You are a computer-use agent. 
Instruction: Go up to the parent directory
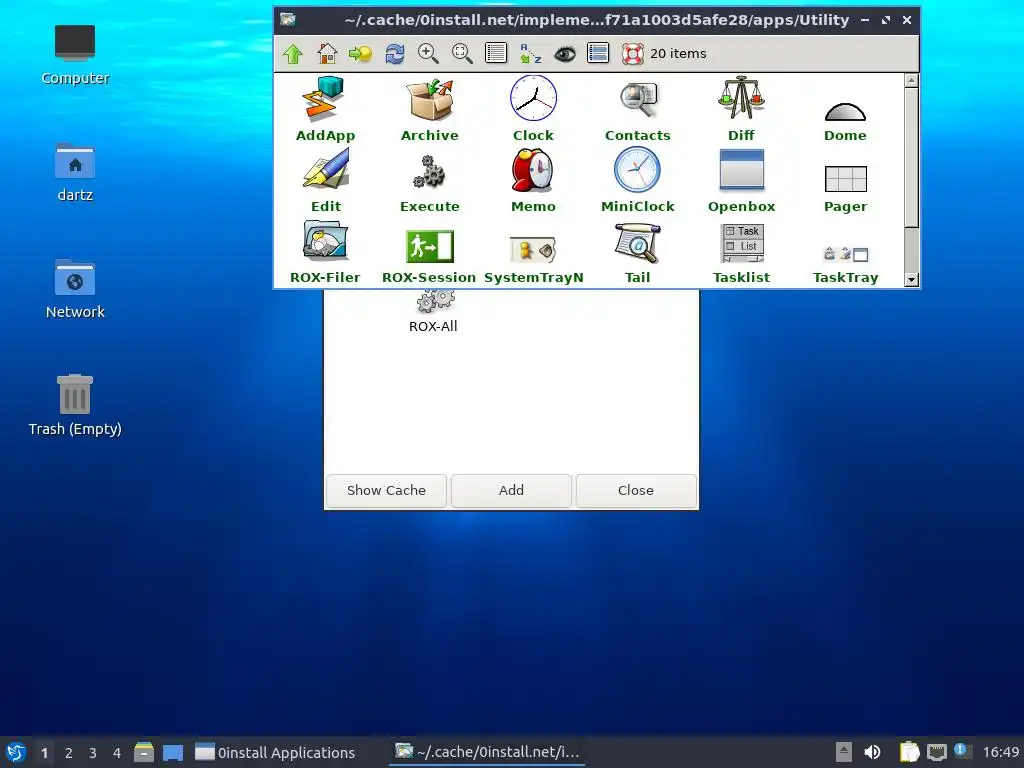pyautogui.click(x=293, y=54)
